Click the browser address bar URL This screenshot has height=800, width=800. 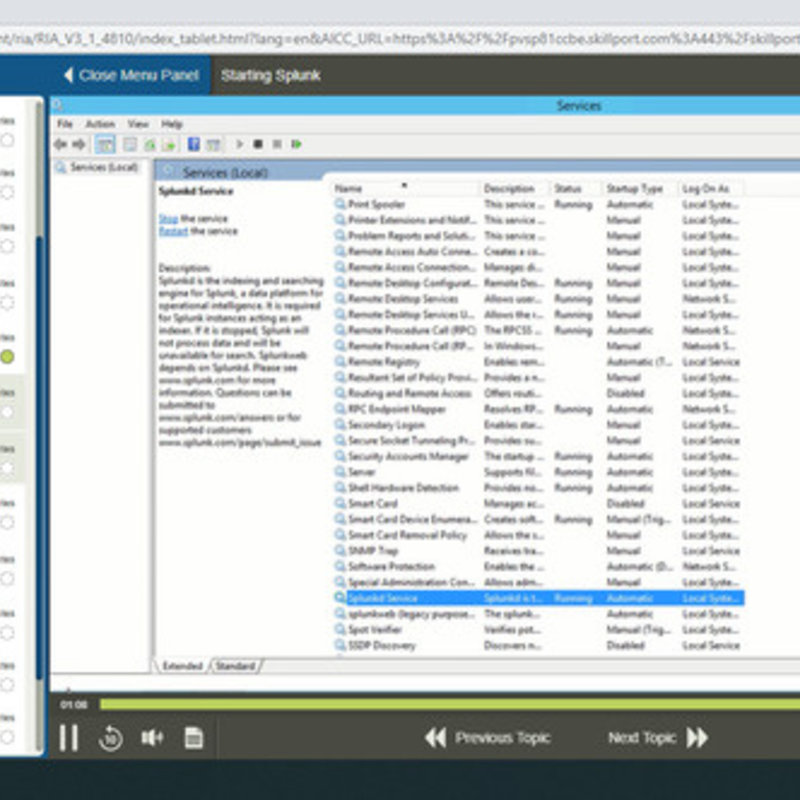click(x=400, y=40)
